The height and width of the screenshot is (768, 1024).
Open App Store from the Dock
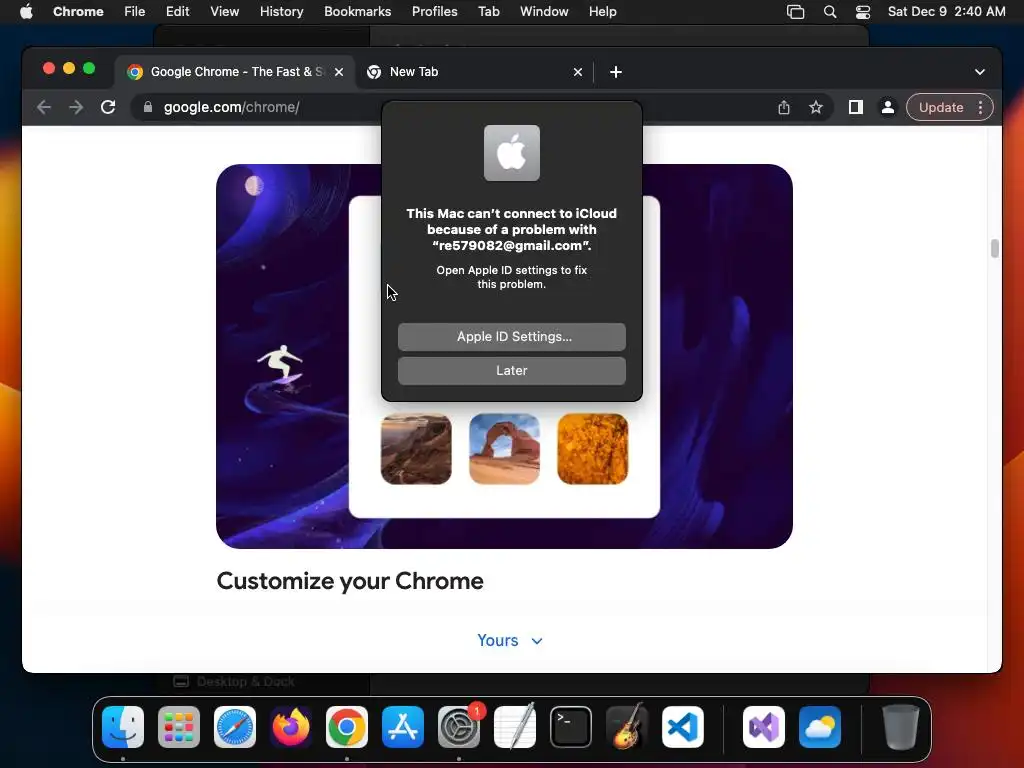pos(403,726)
